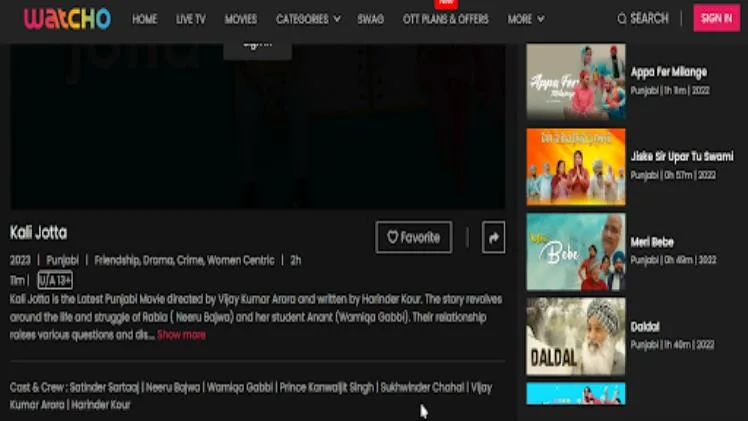Screen dimensions: 748x421
Task: Expand description with Show more
Action: [181, 335]
